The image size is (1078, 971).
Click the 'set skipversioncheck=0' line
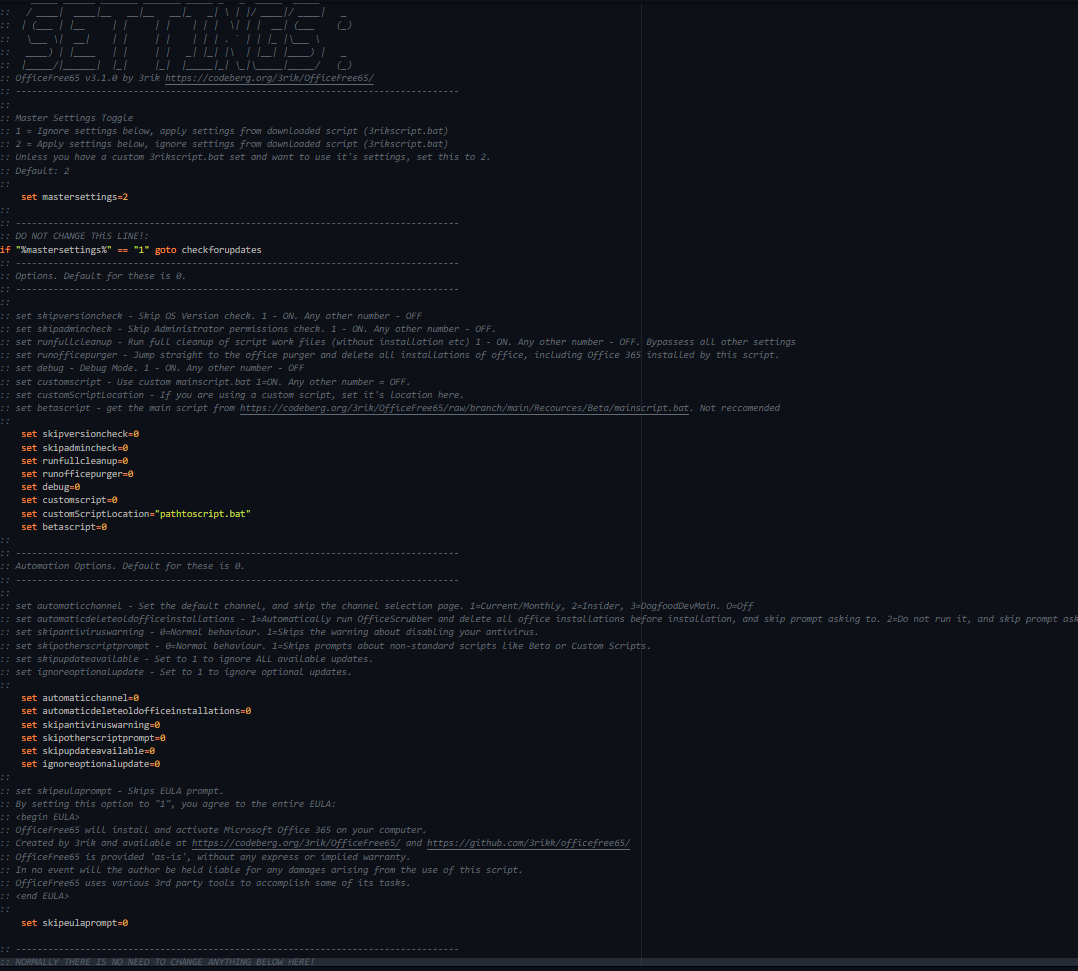coord(80,434)
